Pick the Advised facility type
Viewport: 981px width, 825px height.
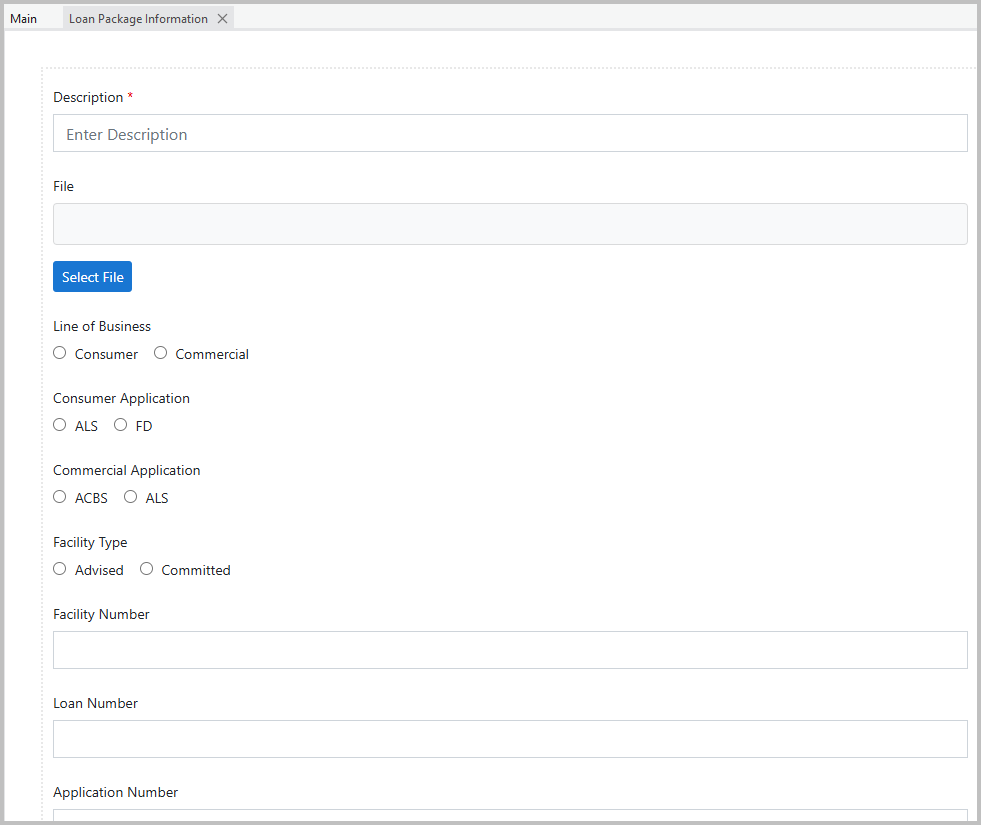click(60, 568)
